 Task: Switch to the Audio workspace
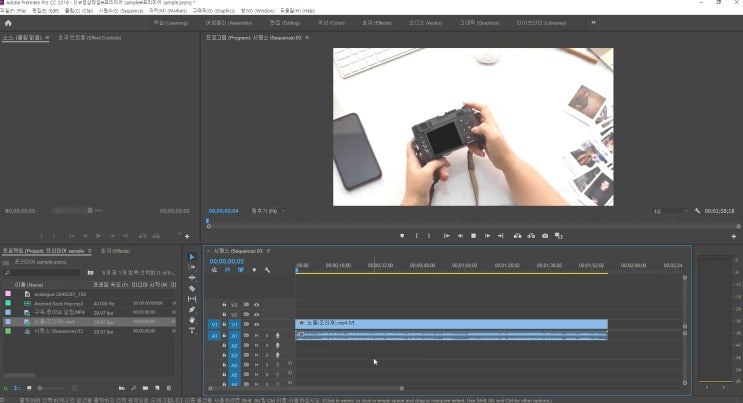point(425,23)
